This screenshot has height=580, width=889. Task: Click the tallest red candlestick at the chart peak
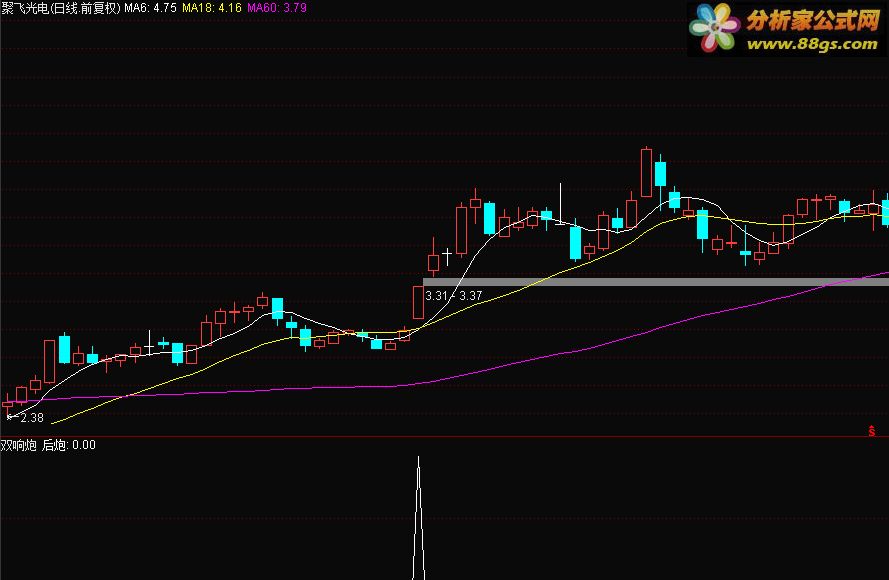[646, 172]
